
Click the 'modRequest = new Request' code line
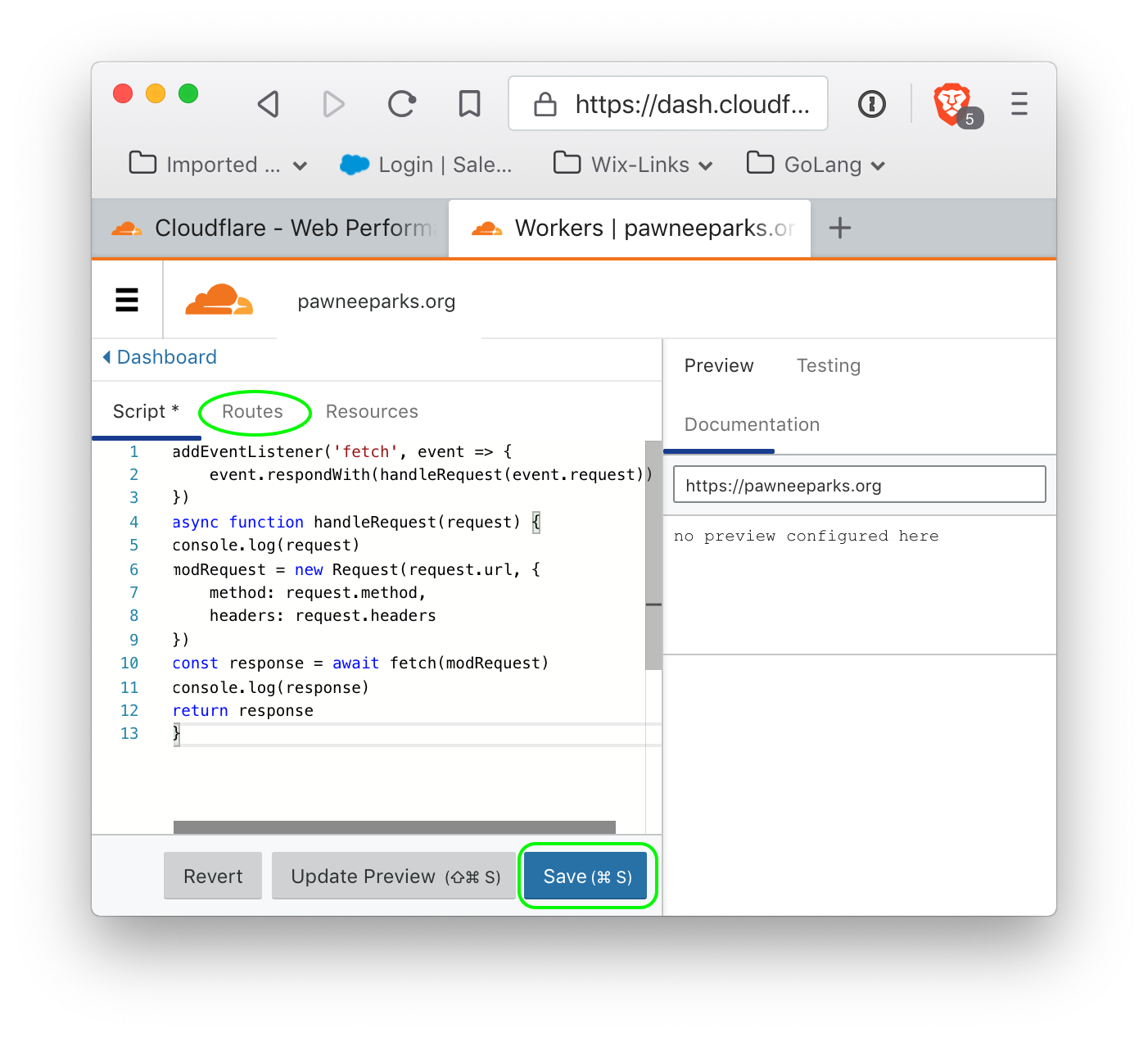click(356, 569)
